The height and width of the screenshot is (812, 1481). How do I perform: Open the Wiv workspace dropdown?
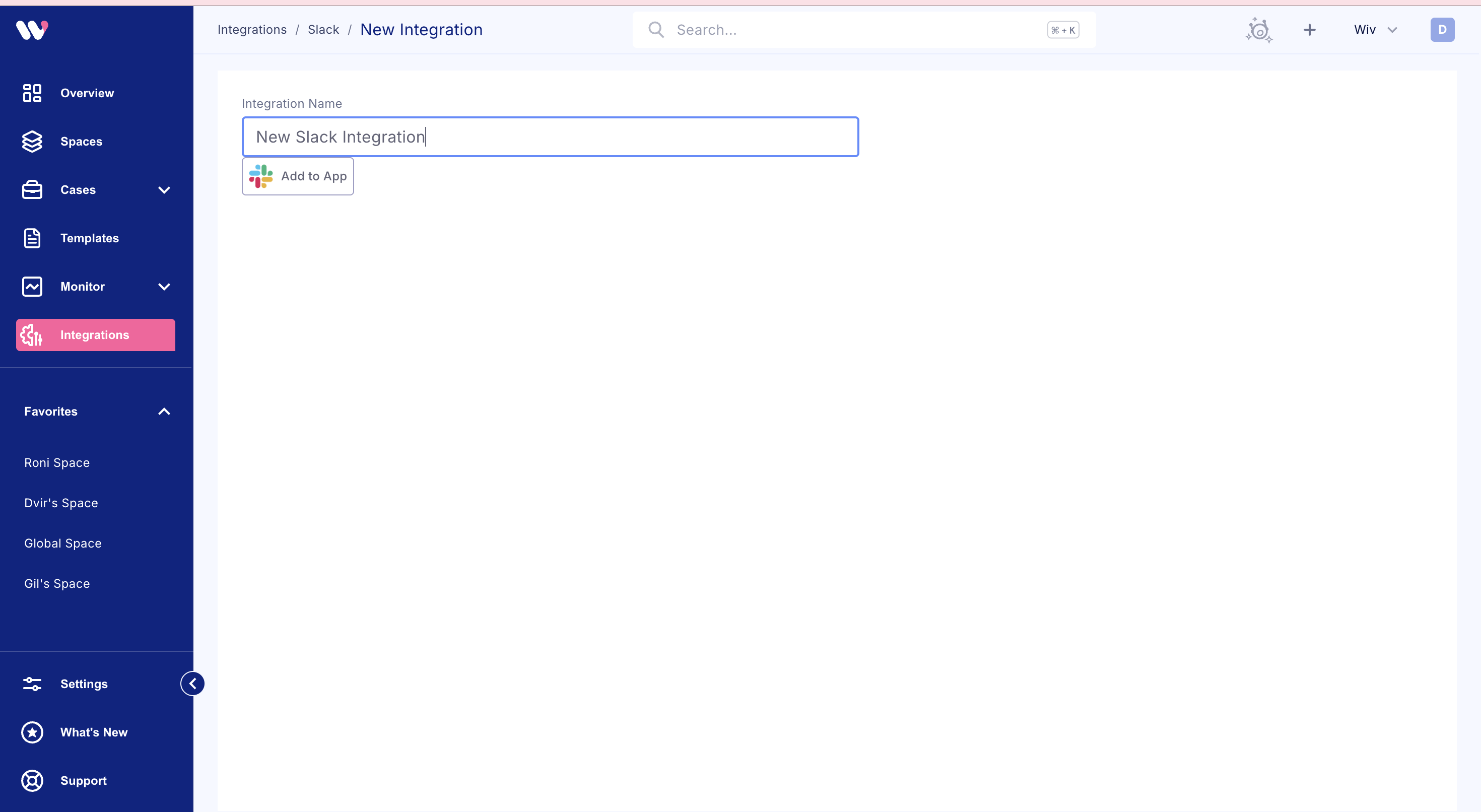point(1375,30)
